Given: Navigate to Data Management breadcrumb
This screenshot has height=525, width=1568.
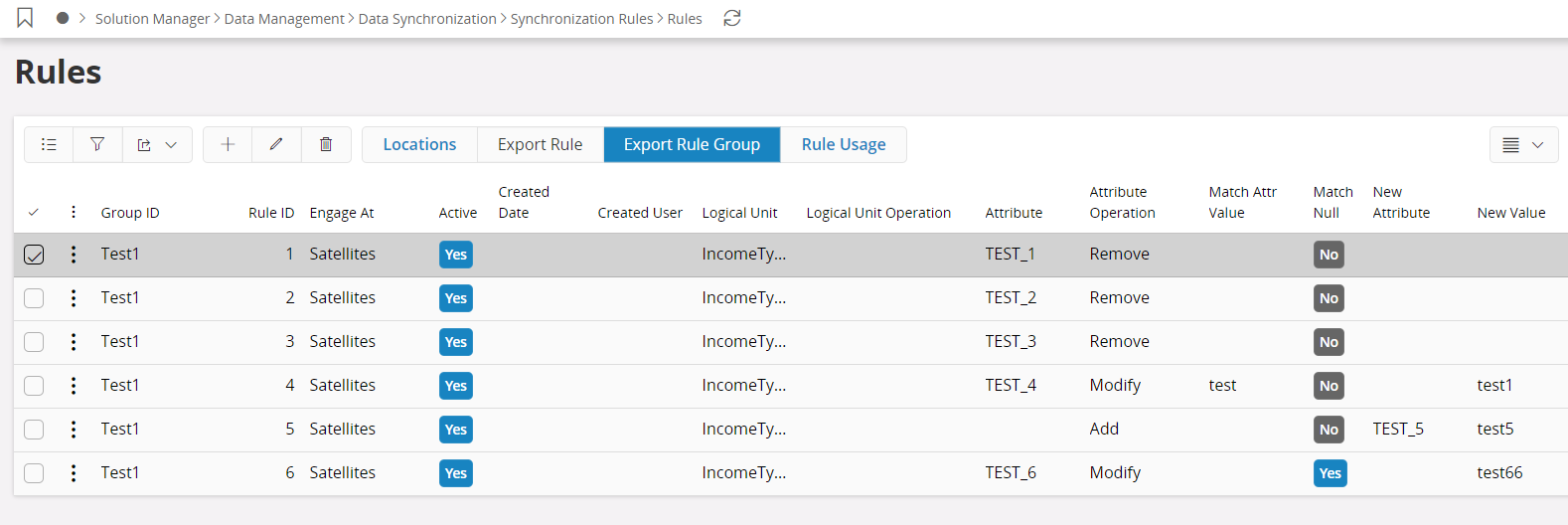Looking at the screenshot, I should [284, 19].
